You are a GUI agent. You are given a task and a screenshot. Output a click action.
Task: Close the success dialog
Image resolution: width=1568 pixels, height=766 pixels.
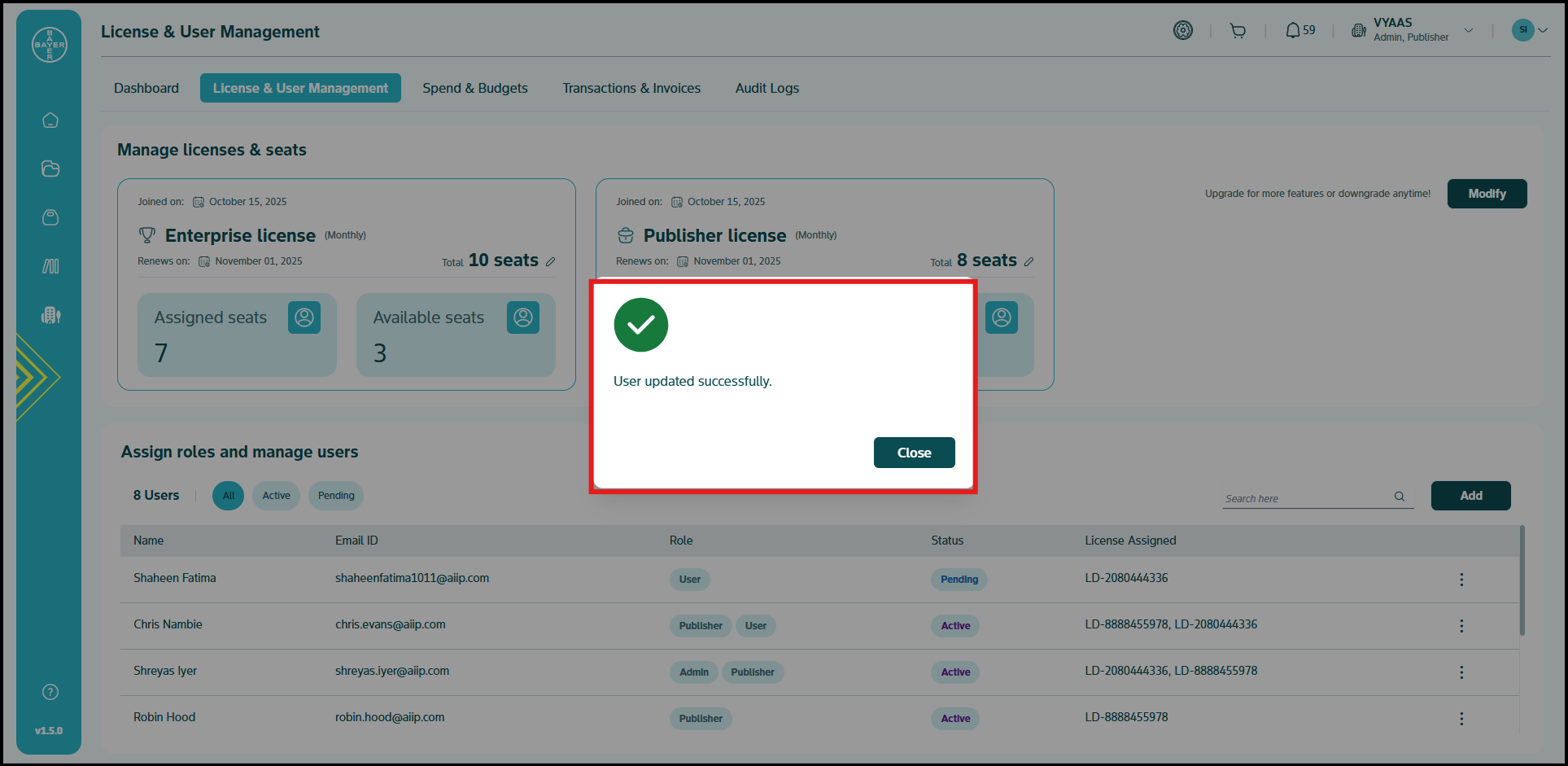[x=914, y=453]
